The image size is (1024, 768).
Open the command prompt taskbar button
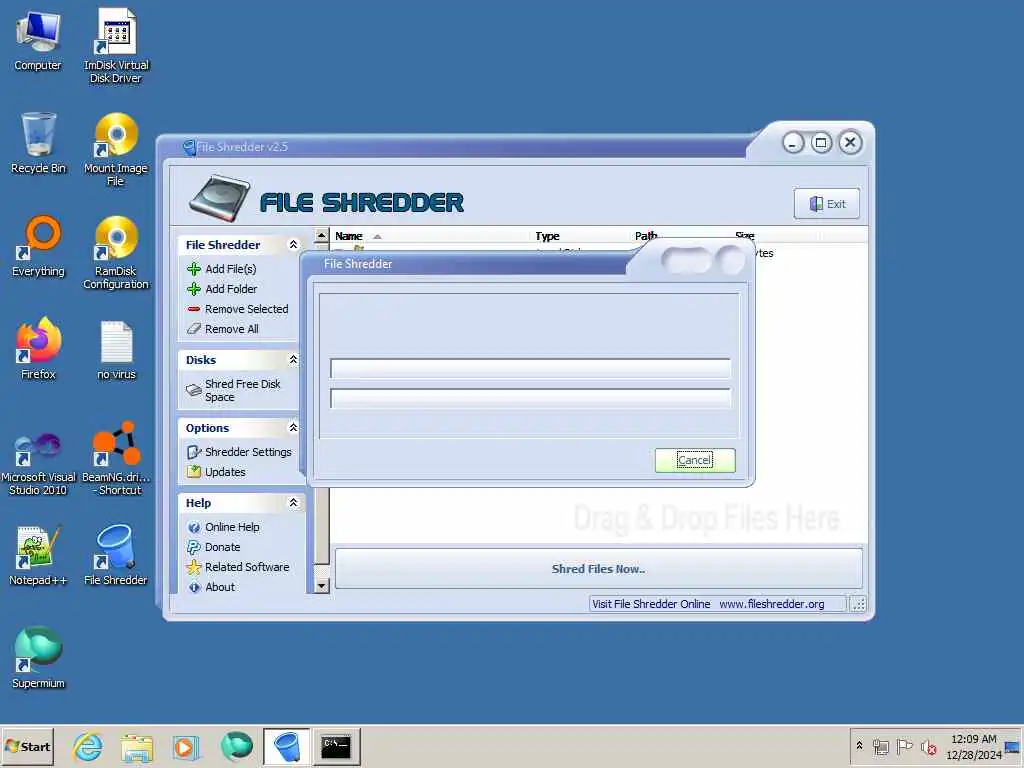(x=336, y=746)
